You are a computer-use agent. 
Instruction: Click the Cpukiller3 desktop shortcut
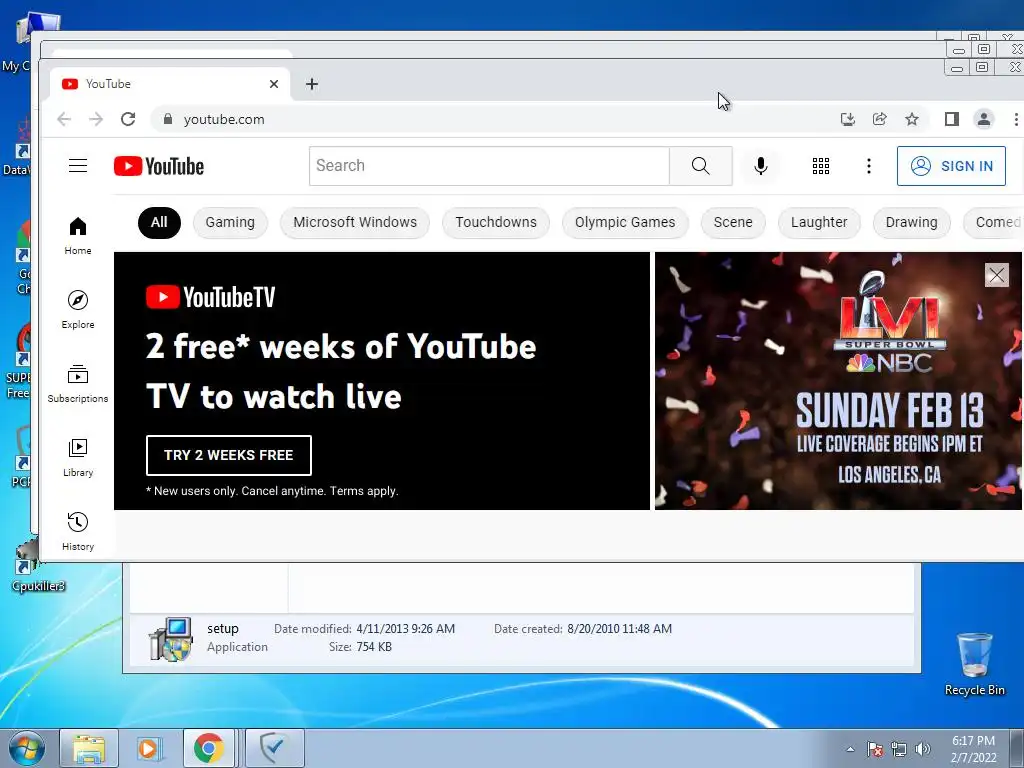pos(38,568)
